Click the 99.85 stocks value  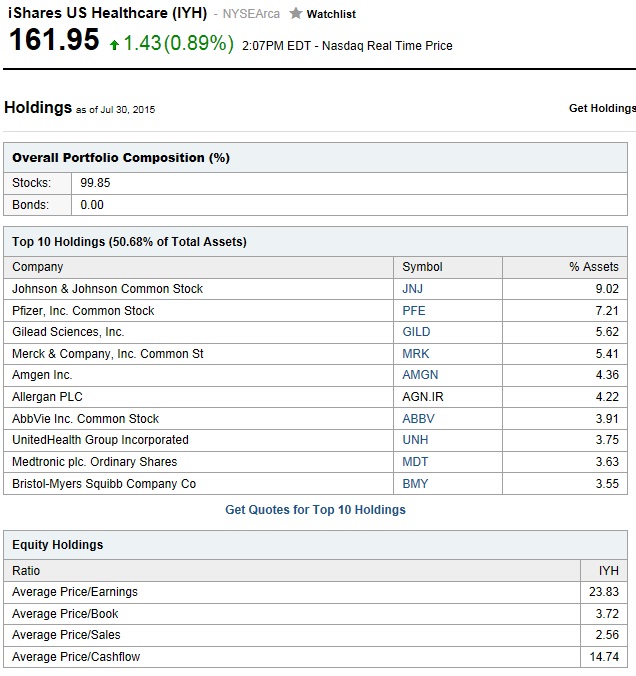point(95,183)
